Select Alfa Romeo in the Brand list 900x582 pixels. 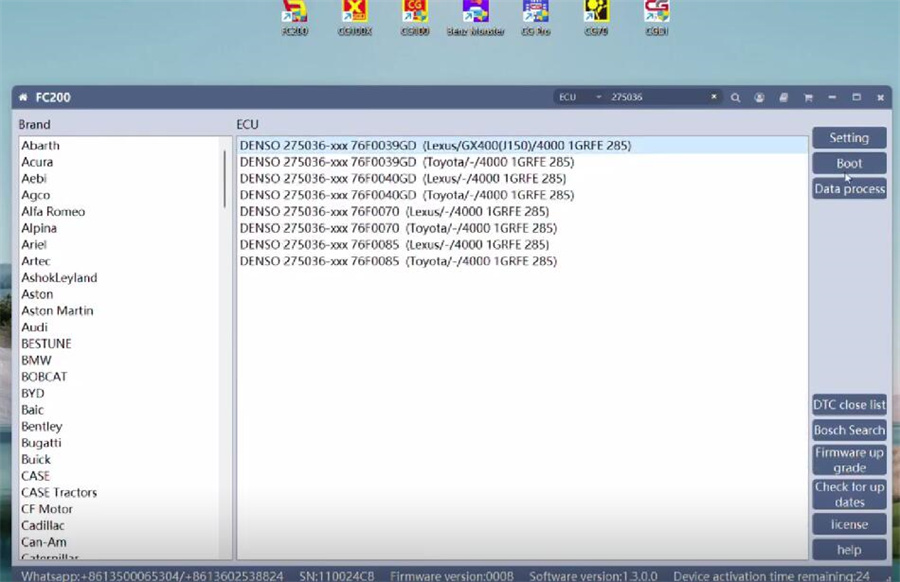pyautogui.click(x=53, y=211)
